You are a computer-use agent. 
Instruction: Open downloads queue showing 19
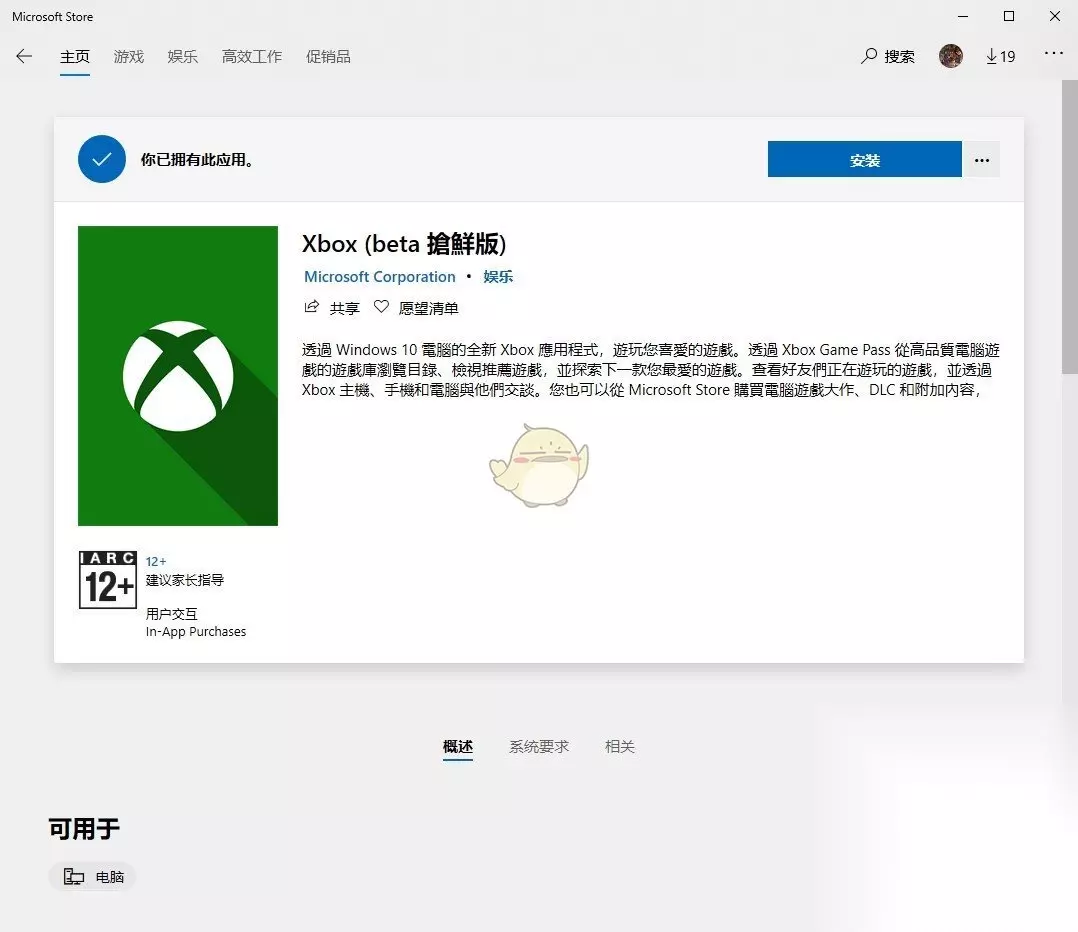coord(1000,56)
